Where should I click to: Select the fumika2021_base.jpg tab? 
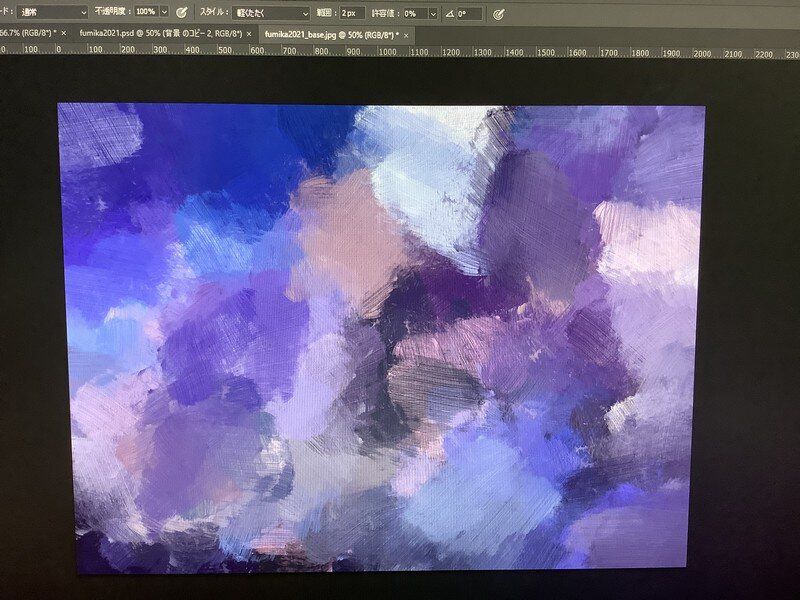coord(328,33)
